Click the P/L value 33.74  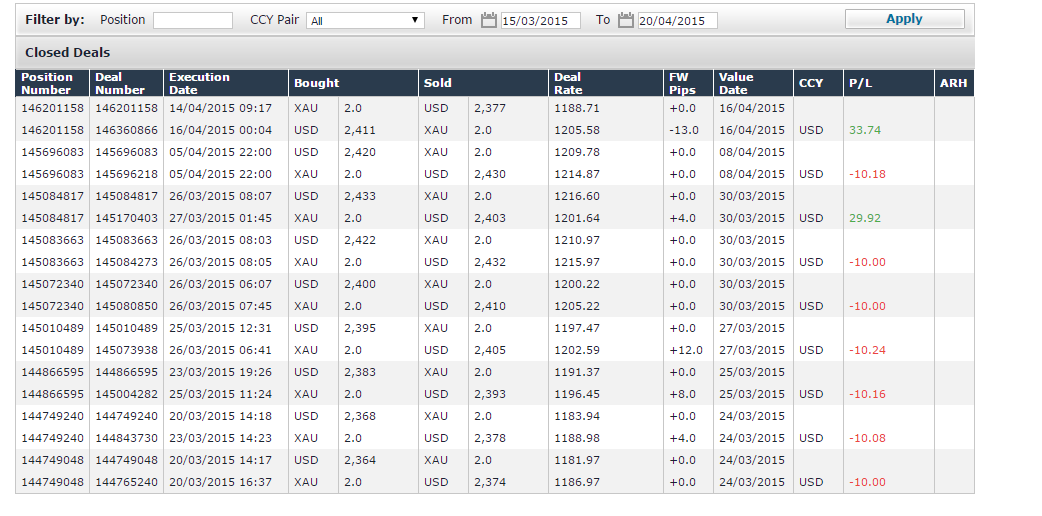pos(865,130)
